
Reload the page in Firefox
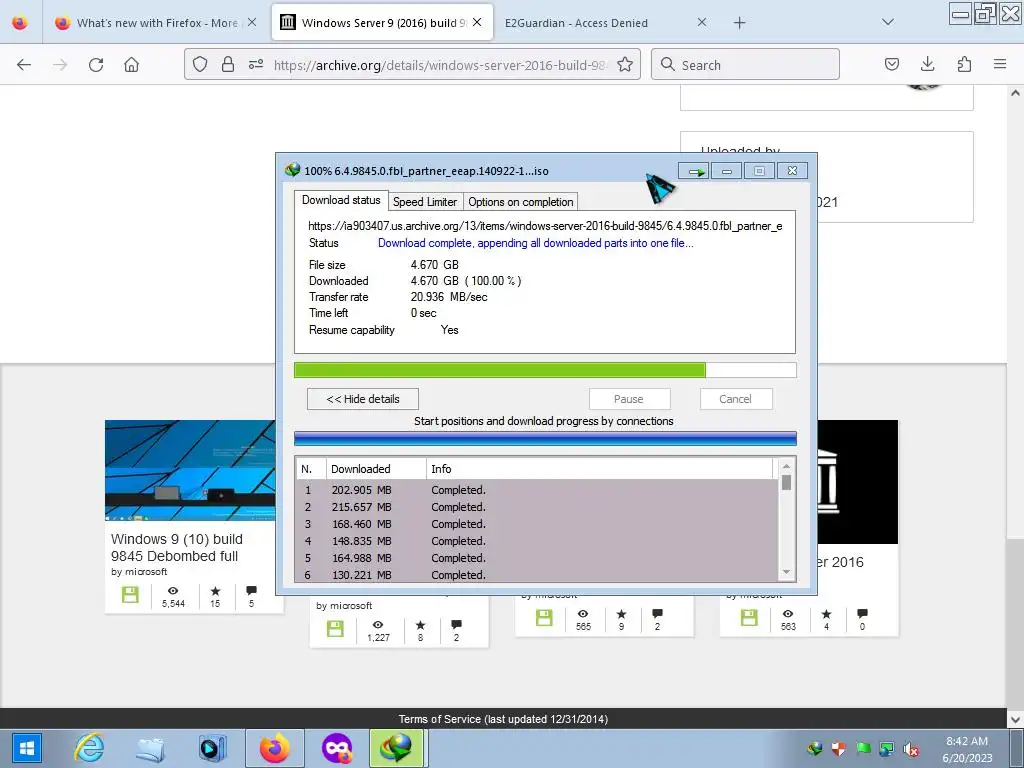[x=96, y=65]
